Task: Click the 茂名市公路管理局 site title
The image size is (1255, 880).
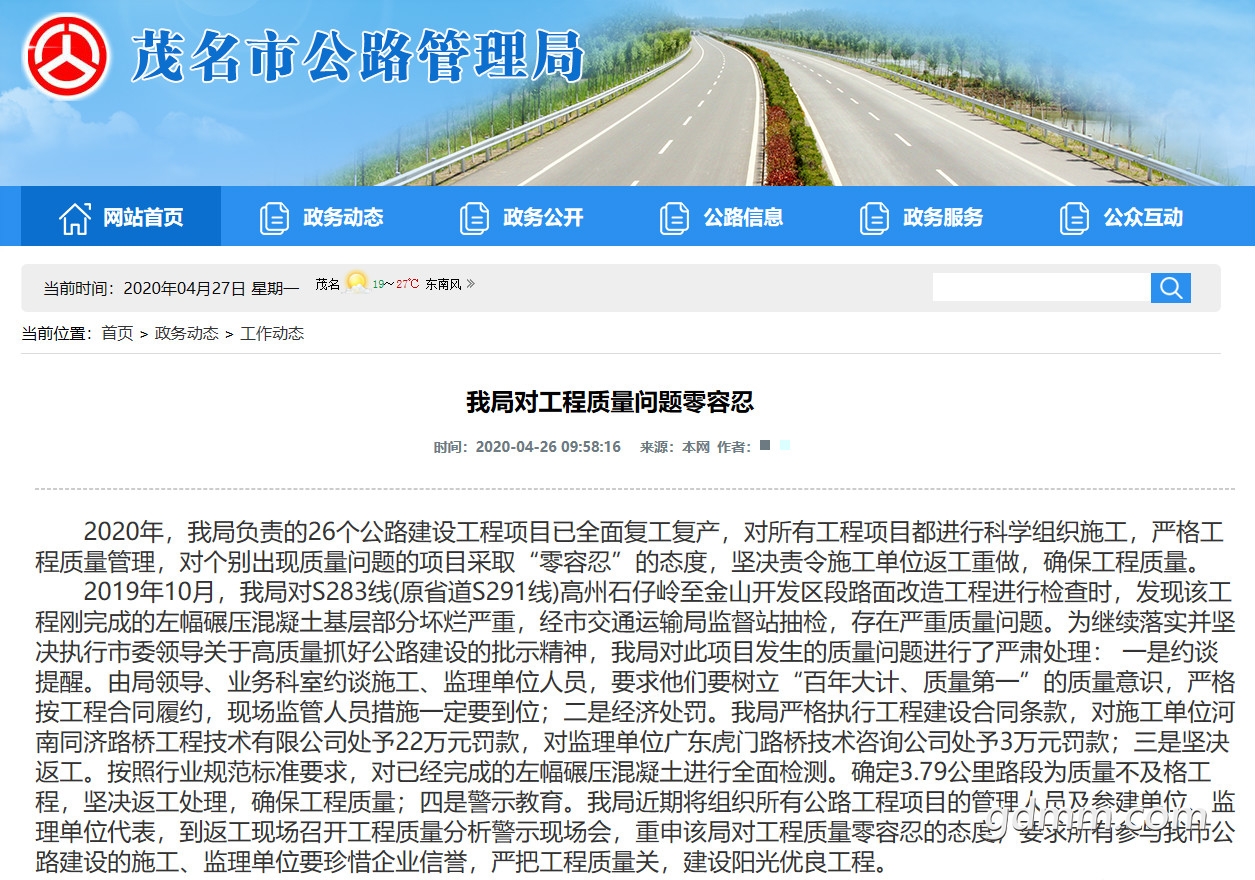Action: [x=358, y=56]
